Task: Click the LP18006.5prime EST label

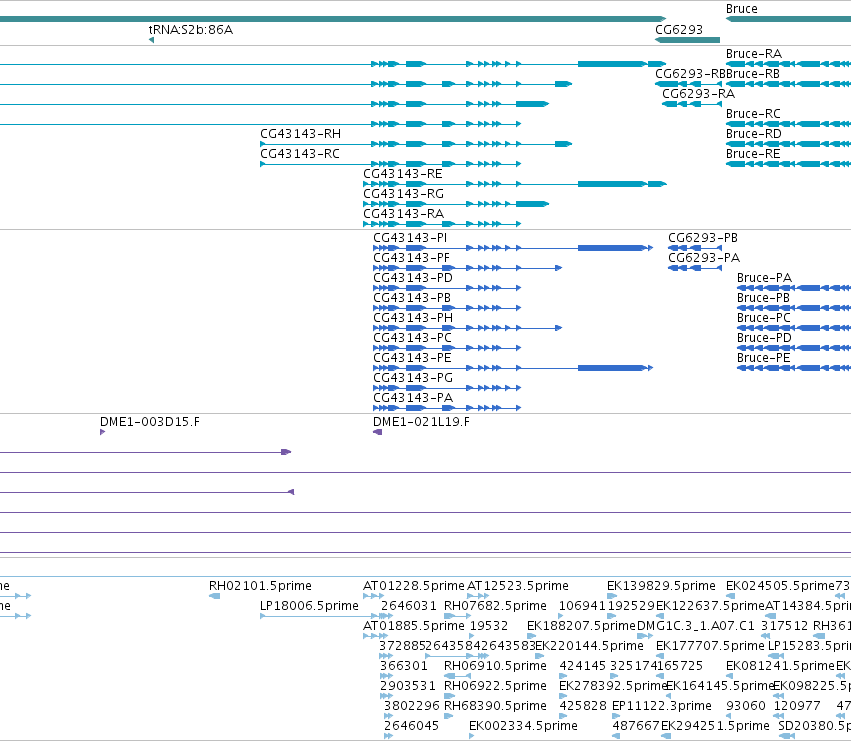Action: tap(309, 606)
